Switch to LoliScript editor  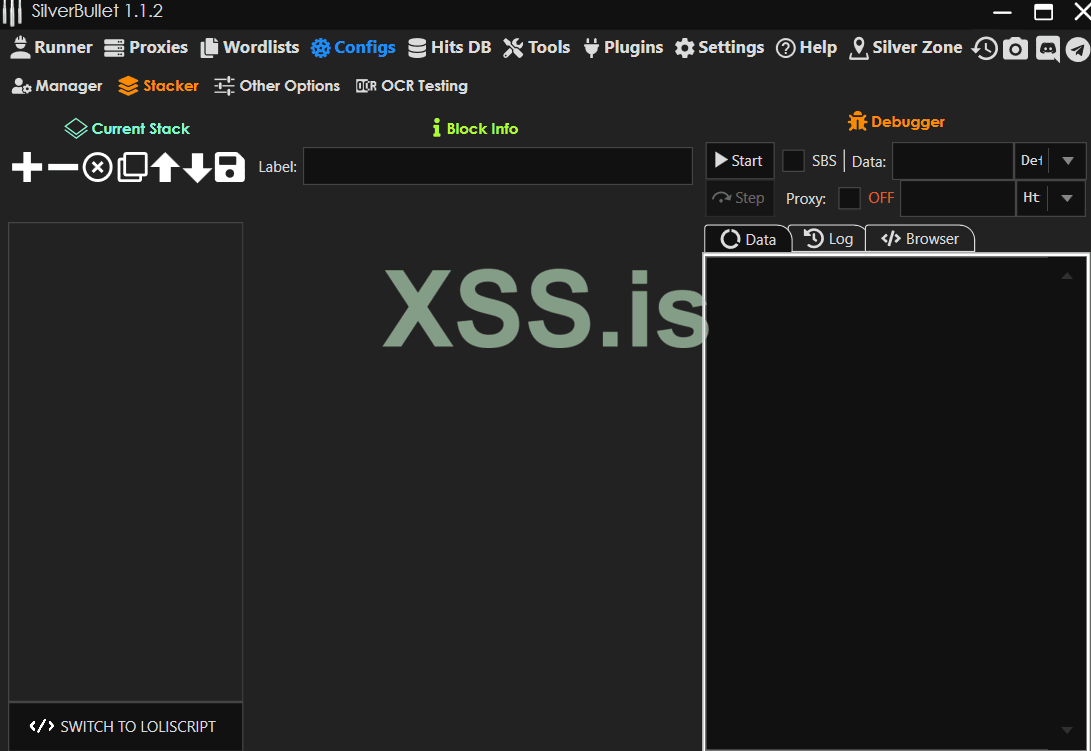click(125, 726)
